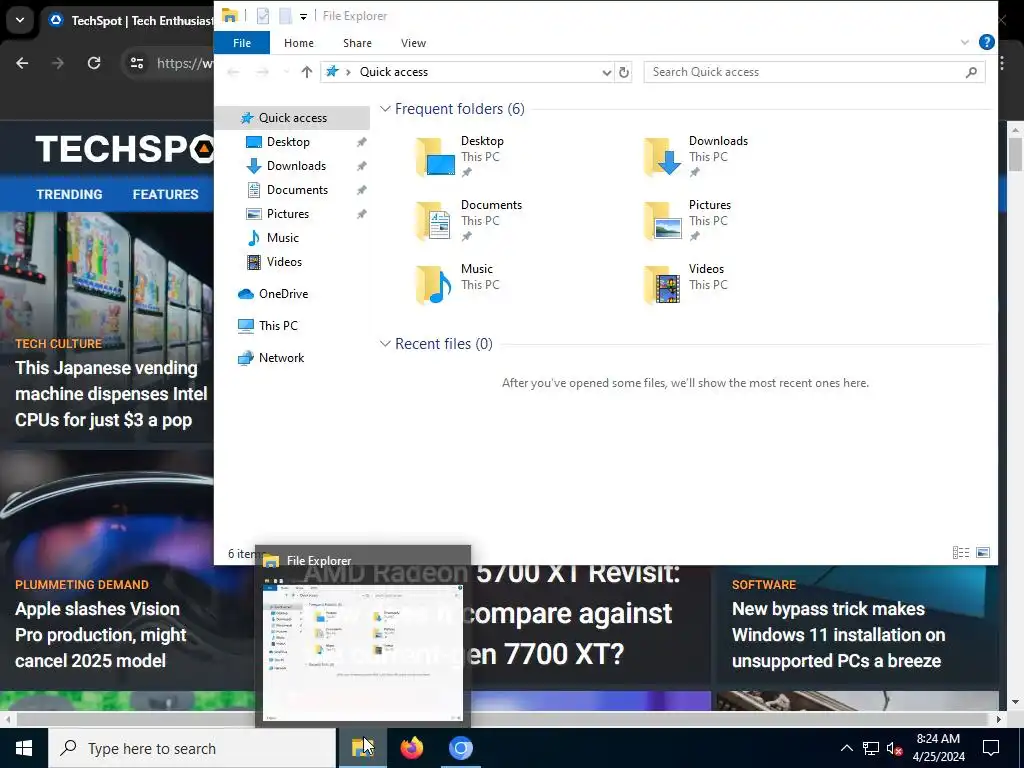This screenshot has width=1024, height=768.
Task: Select the Downloads folder icon in Frequent folders
Action: pyautogui.click(x=663, y=157)
